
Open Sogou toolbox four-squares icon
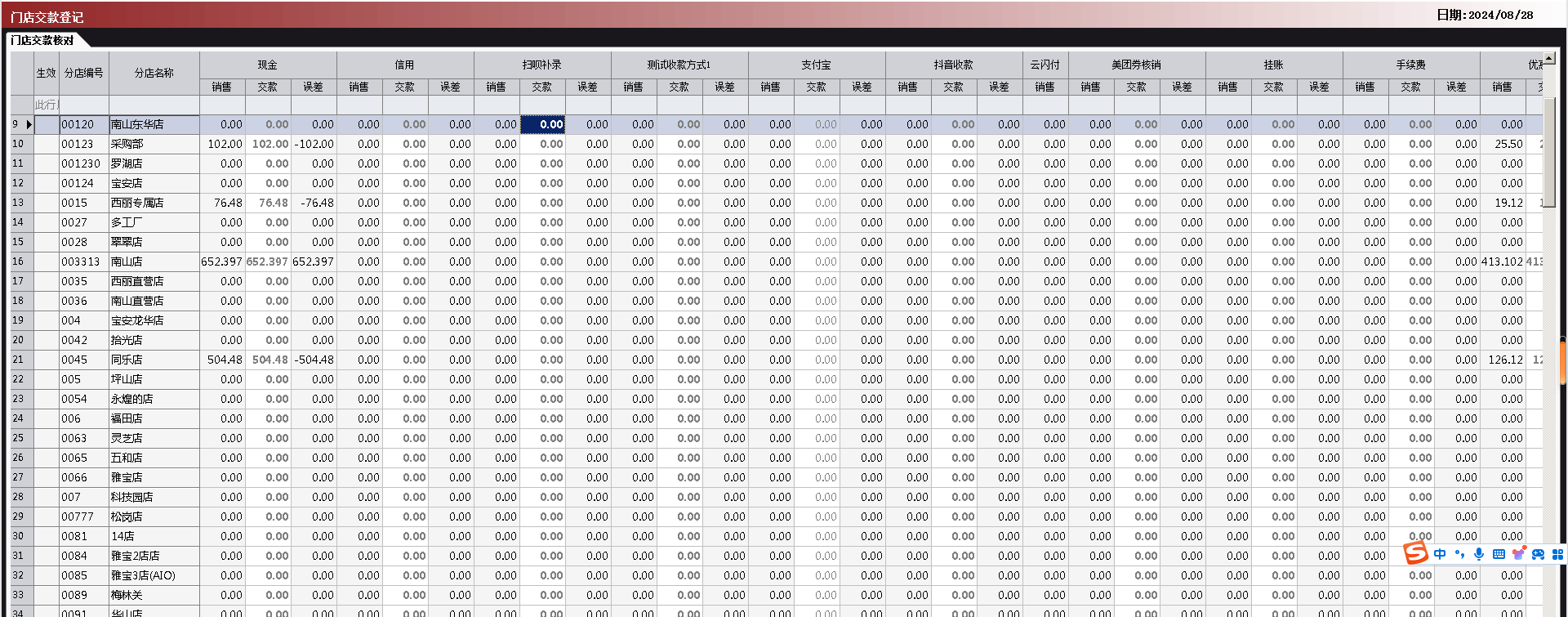[x=1557, y=554]
